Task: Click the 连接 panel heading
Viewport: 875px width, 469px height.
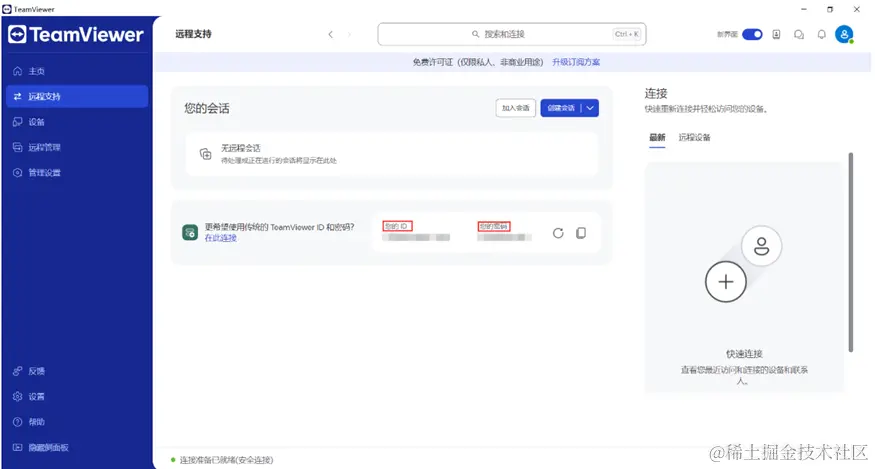Action: point(656,94)
